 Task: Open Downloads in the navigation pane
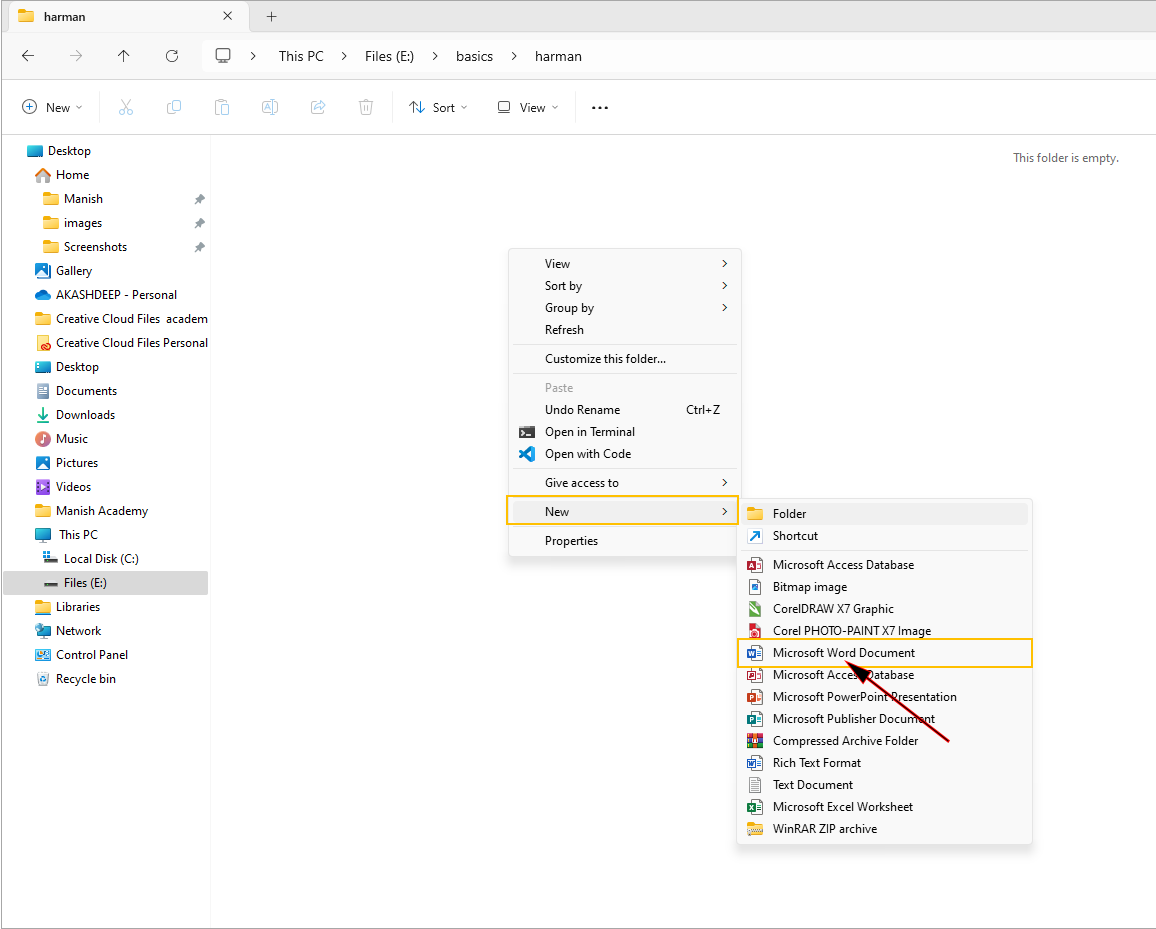coord(85,415)
